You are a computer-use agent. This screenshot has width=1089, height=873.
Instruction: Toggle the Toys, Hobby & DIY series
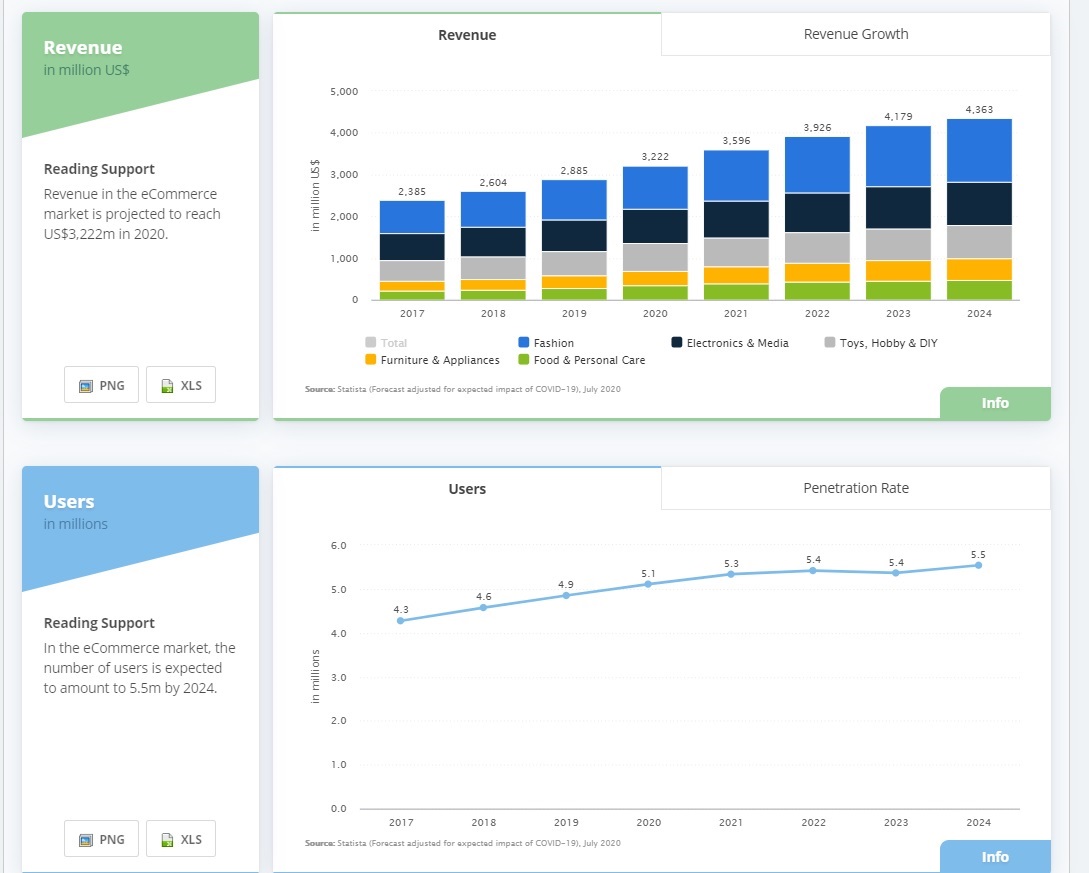(x=887, y=343)
